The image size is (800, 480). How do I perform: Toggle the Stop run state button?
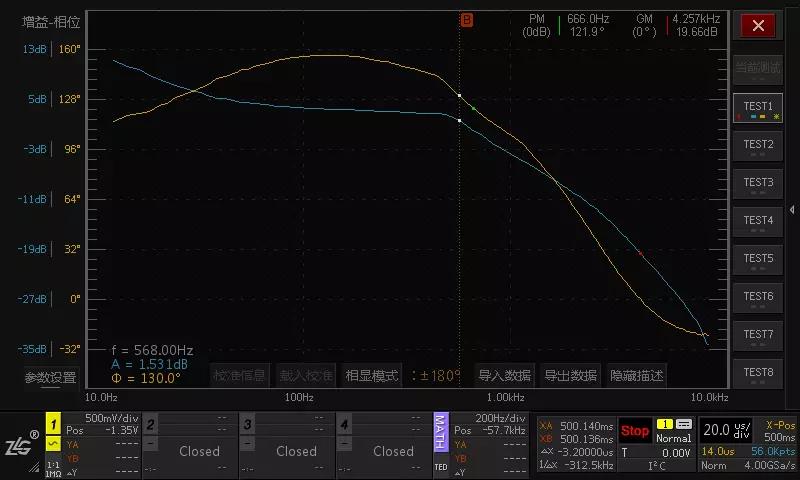635,431
